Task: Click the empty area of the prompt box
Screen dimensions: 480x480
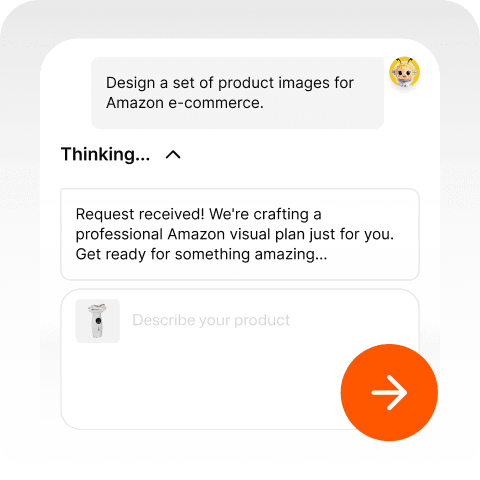Action: tap(200, 387)
